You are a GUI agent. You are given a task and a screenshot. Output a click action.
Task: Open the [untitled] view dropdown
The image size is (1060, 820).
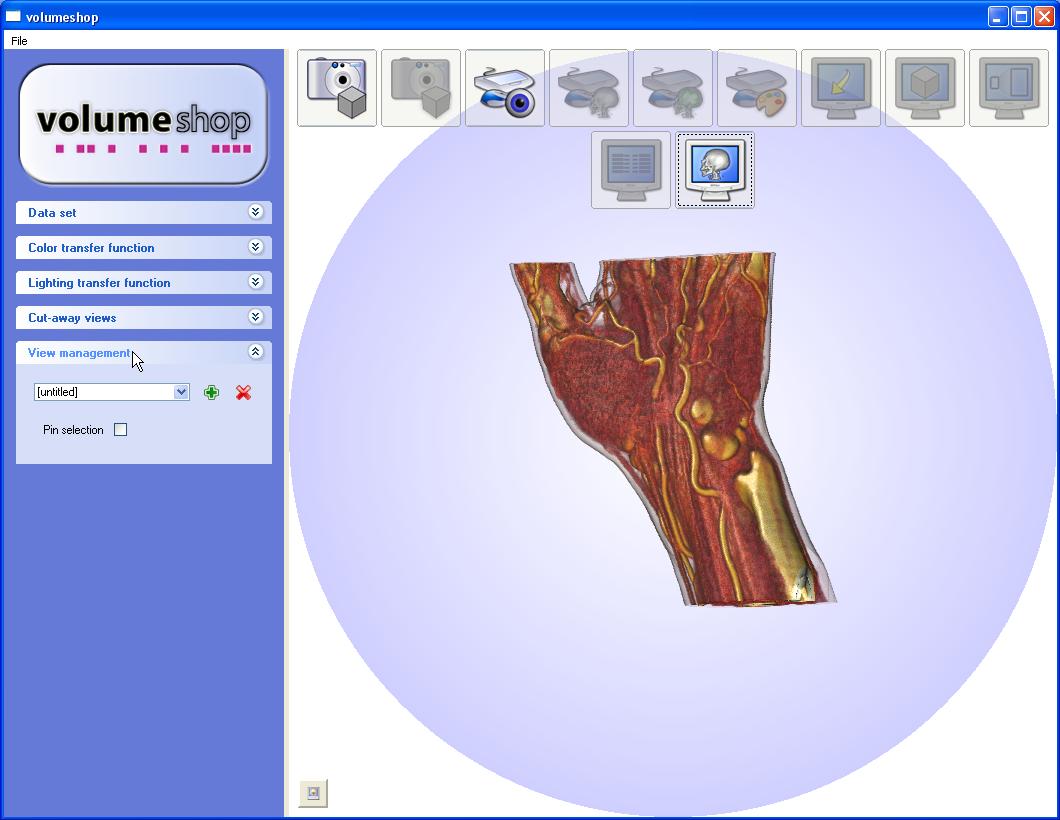tap(181, 392)
